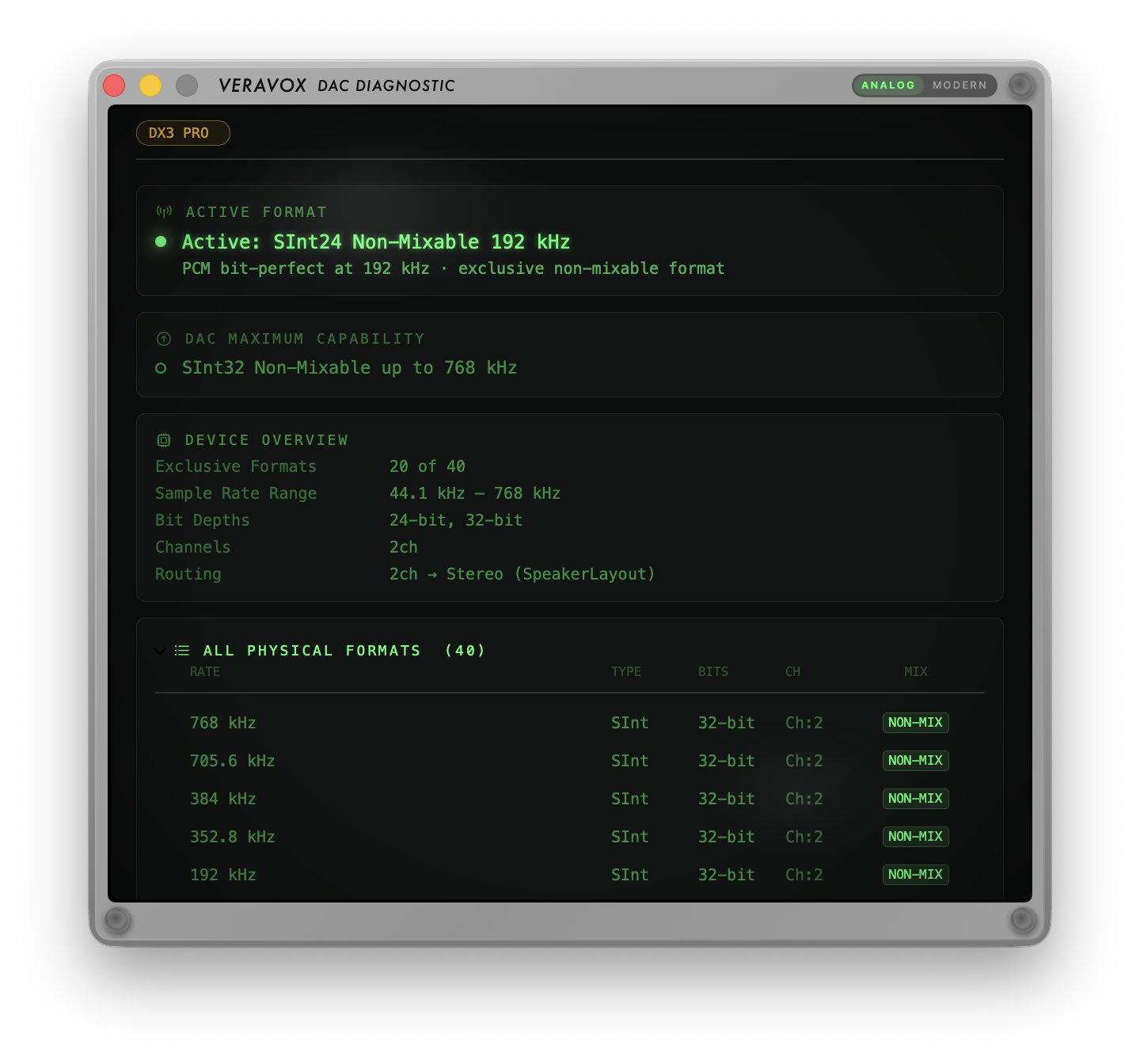Click 'SInt32 Non-Mixable up to 768 kHz'
Screen dimensions: 1140x1064
coord(349,368)
